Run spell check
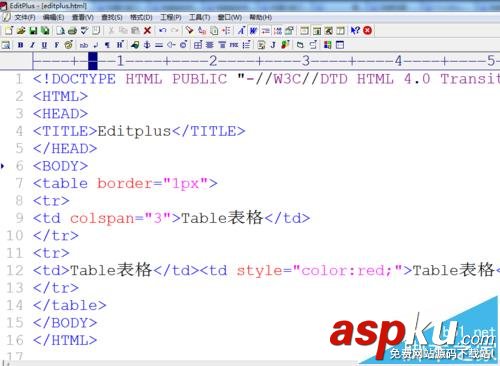The height and width of the screenshot is (366, 500). [x=84, y=31]
